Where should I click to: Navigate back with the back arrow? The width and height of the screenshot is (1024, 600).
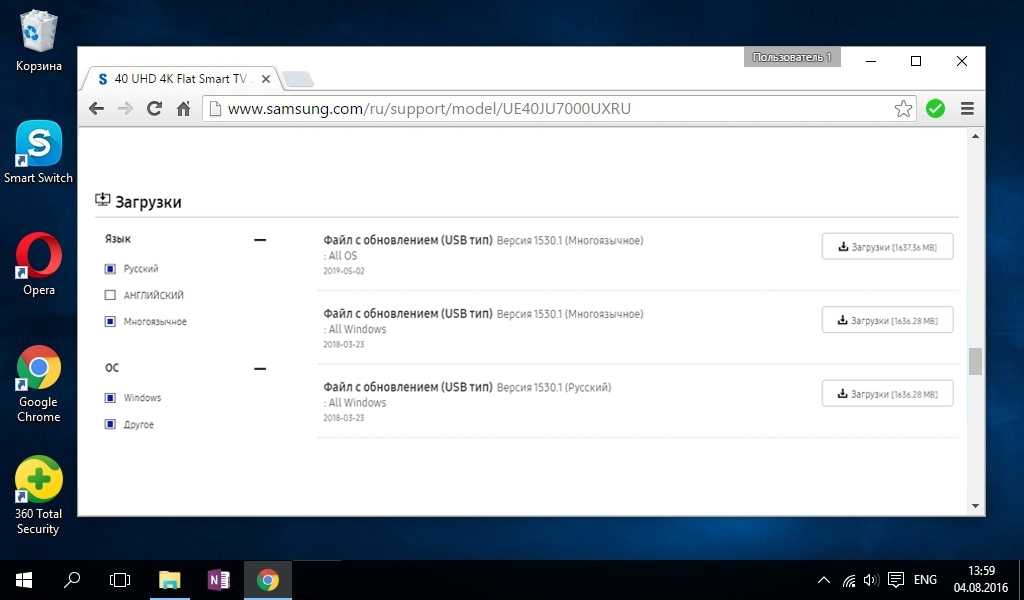coord(96,109)
